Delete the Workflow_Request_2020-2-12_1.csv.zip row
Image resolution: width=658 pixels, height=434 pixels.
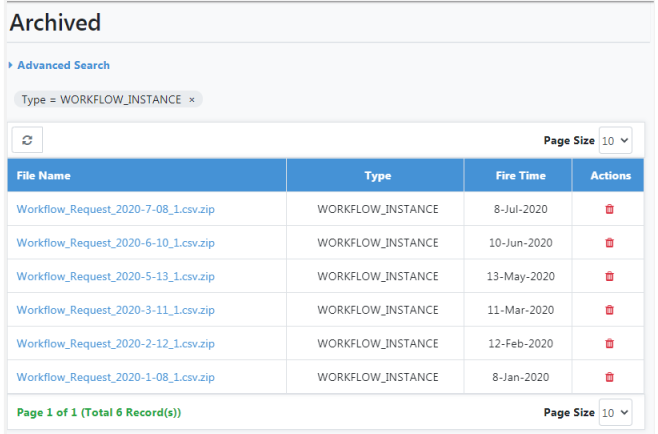coord(610,344)
